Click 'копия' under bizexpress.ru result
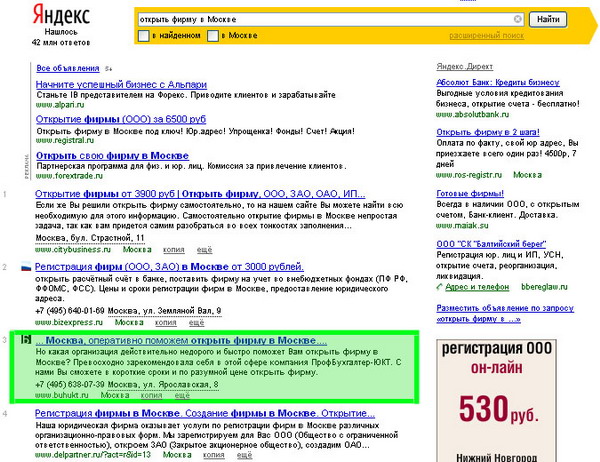The image size is (600, 462). (166, 322)
